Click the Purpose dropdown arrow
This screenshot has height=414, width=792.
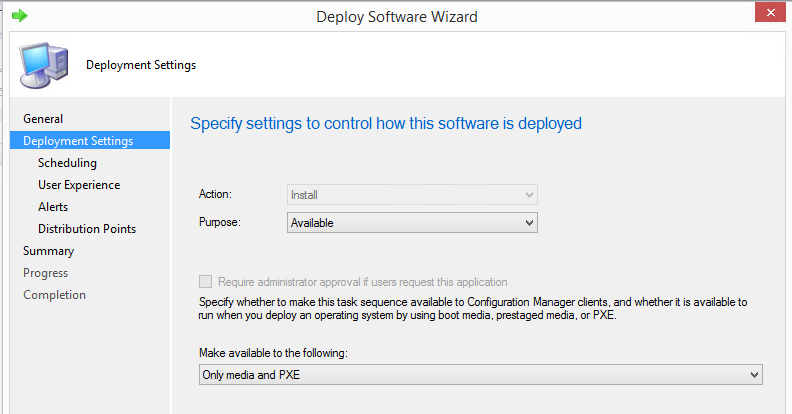[x=529, y=223]
